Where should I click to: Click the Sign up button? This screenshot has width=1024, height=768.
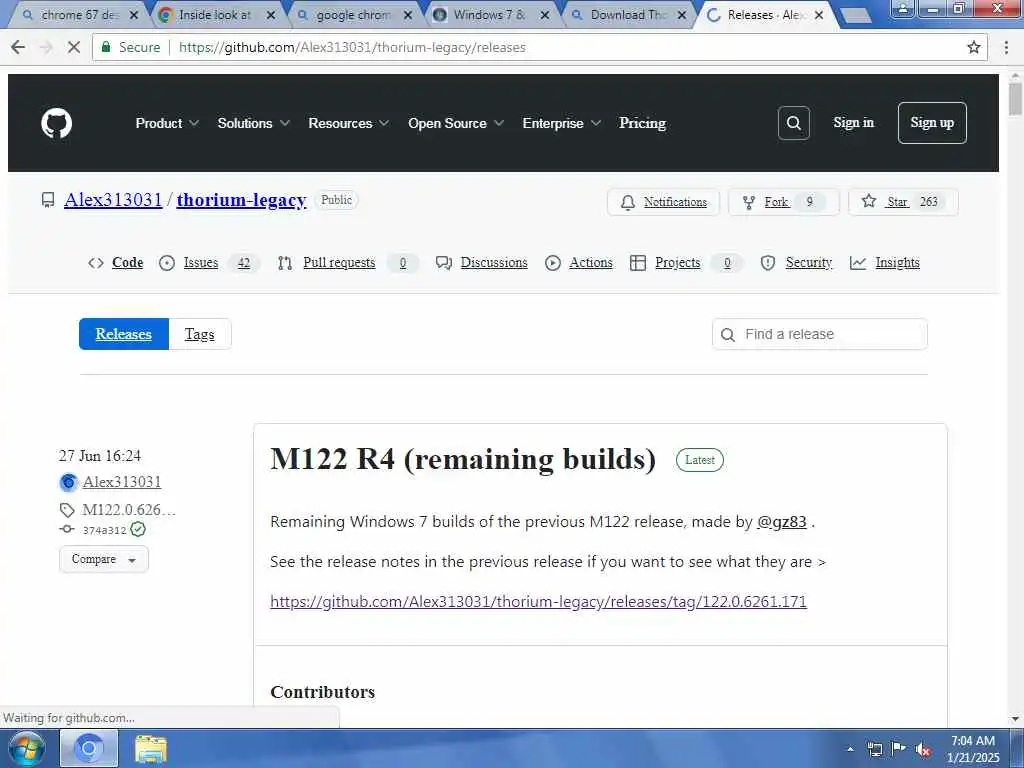click(932, 123)
